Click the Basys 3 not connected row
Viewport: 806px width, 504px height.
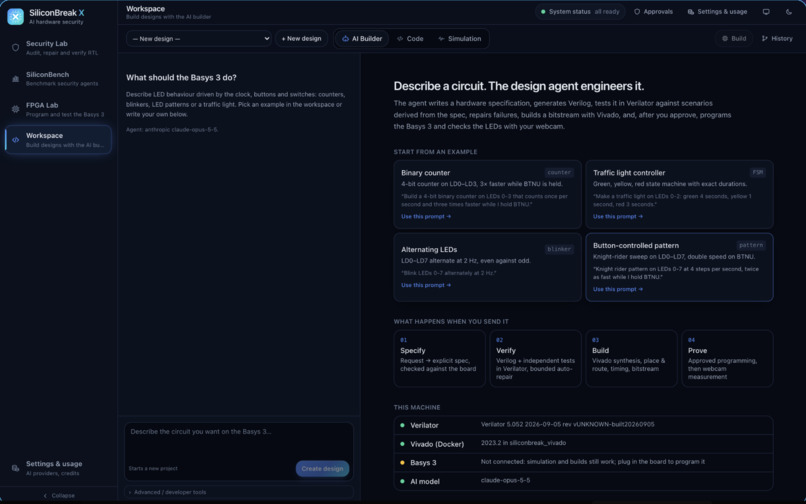click(583, 462)
